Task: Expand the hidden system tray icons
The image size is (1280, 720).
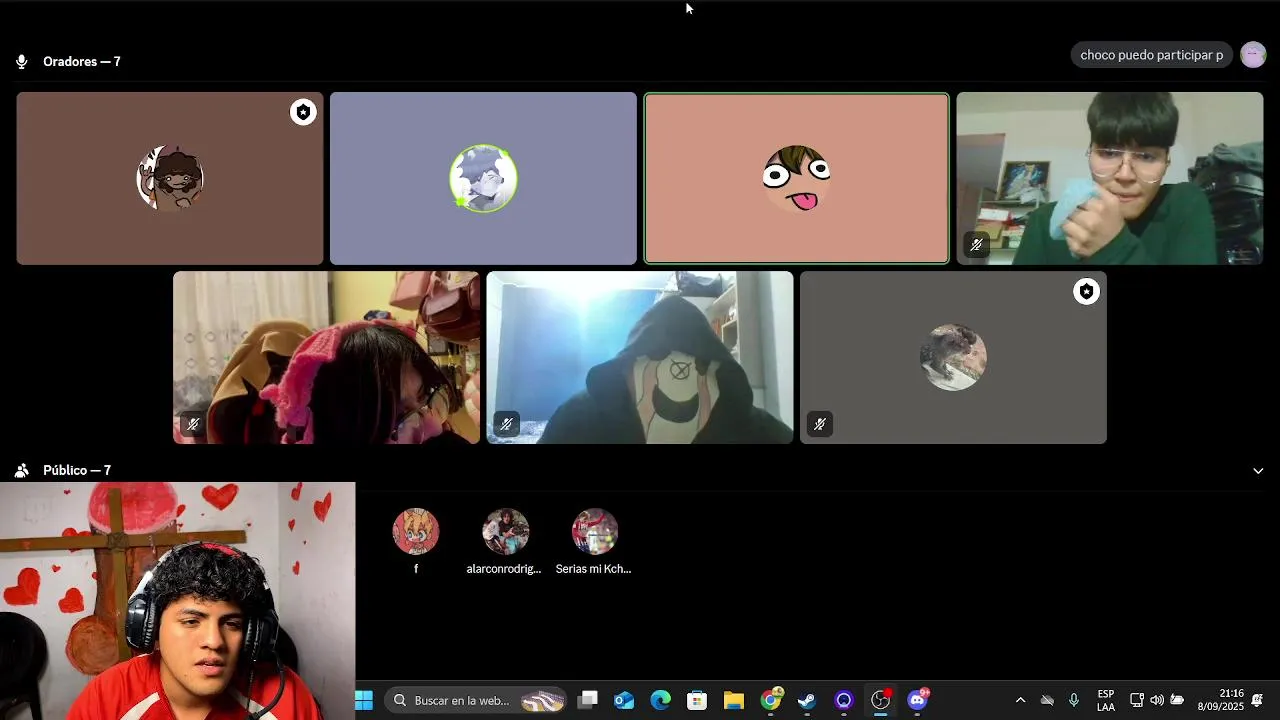Action: (1020, 701)
